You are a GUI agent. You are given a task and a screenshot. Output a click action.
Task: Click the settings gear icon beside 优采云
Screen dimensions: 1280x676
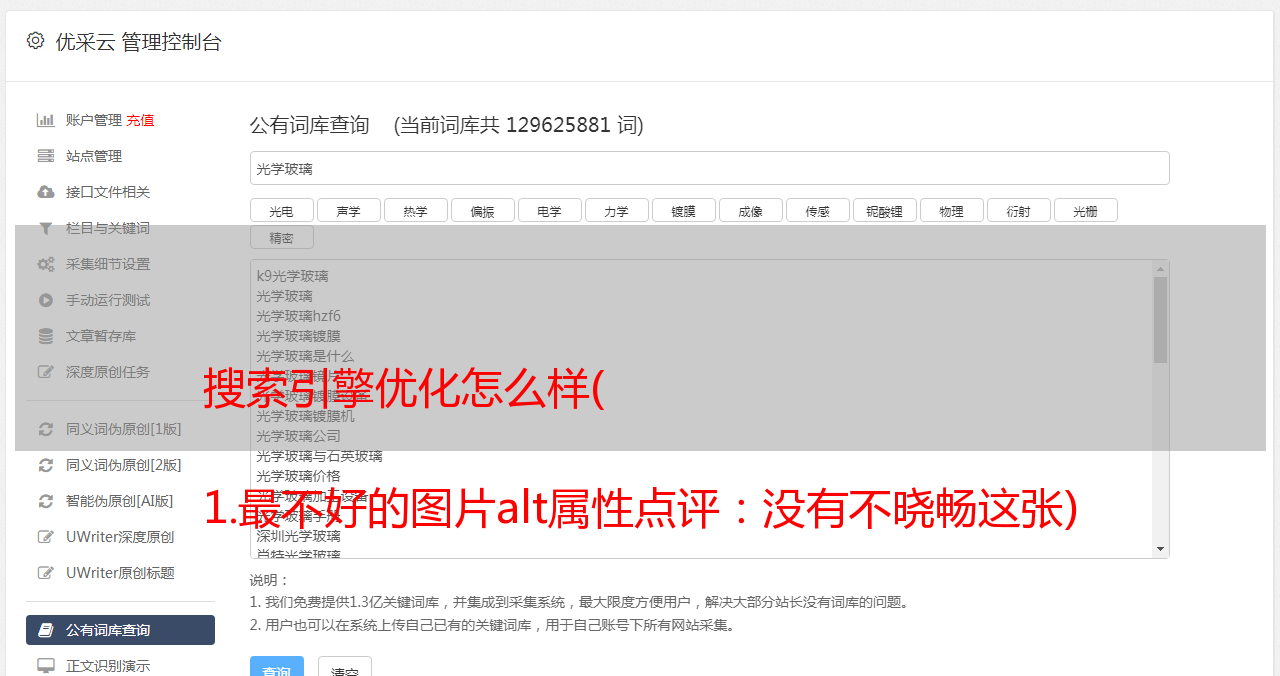tap(36, 41)
